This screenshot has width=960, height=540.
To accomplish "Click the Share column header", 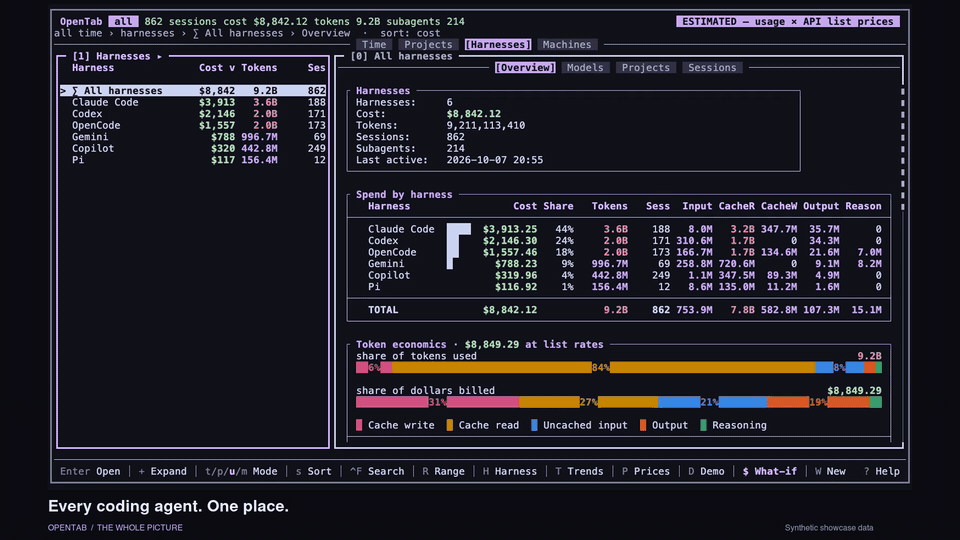I will point(558,206).
